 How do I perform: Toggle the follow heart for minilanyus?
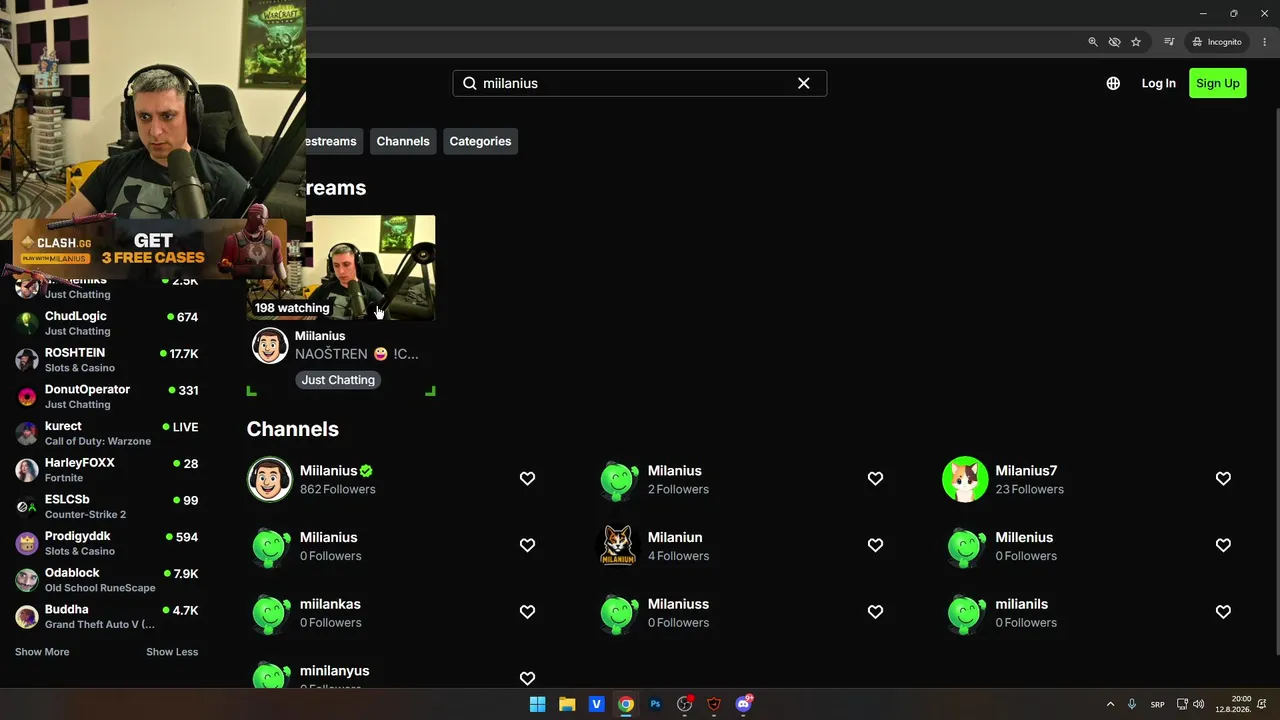[x=527, y=678]
